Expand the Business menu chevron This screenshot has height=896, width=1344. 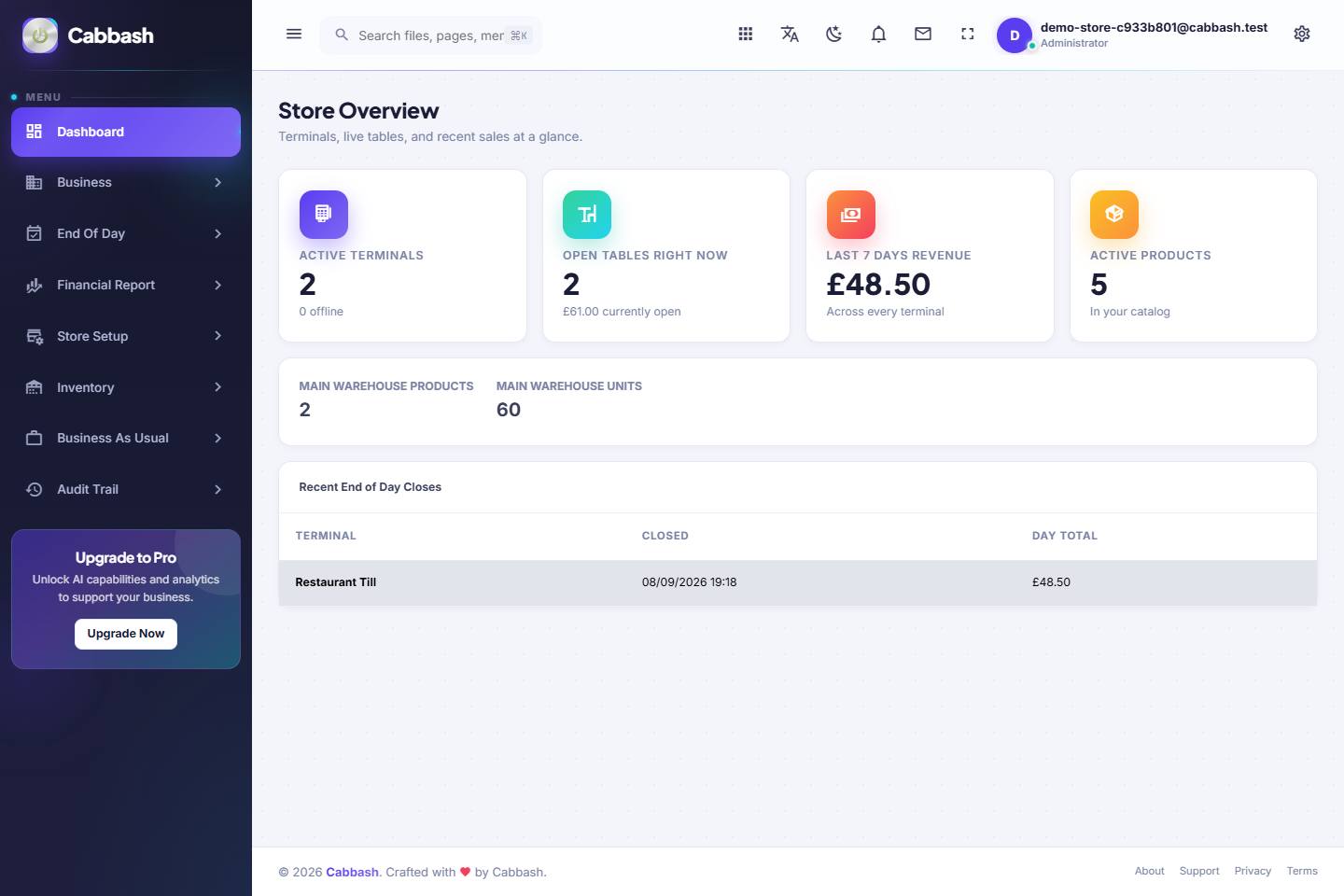click(217, 182)
